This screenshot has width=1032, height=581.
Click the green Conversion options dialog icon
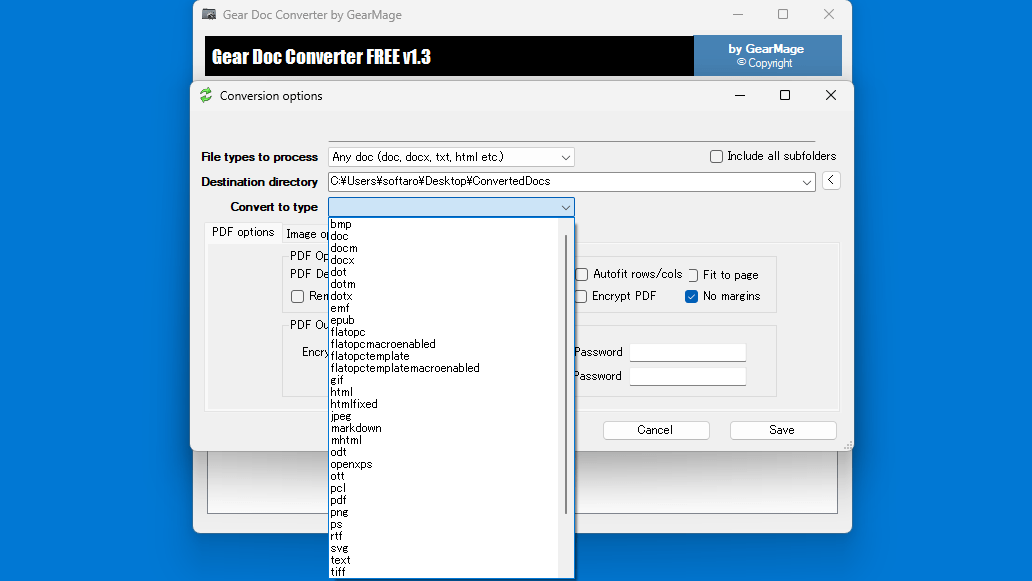(206, 96)
